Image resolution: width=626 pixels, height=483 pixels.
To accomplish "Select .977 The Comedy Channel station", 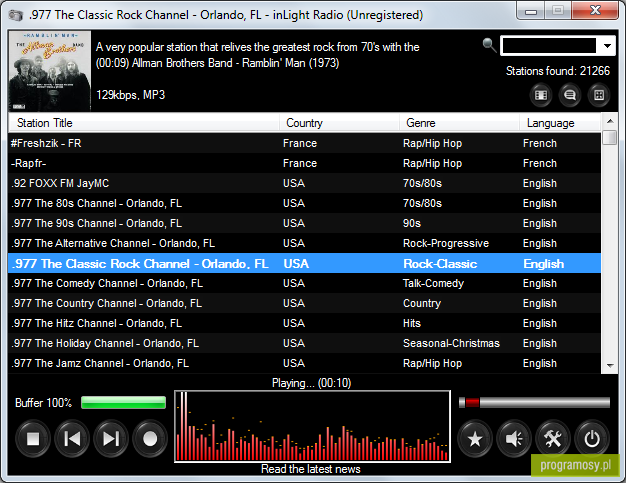I will (304, 283).
